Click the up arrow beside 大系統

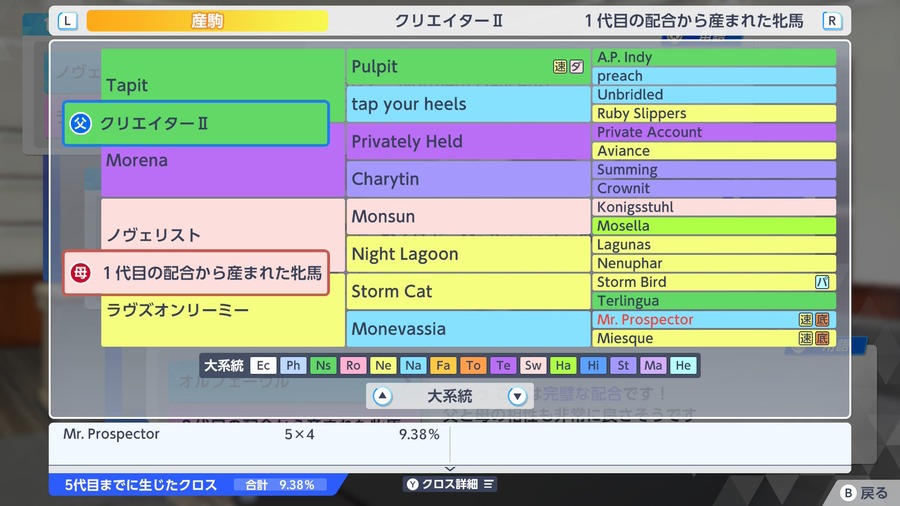coord(382,396)
